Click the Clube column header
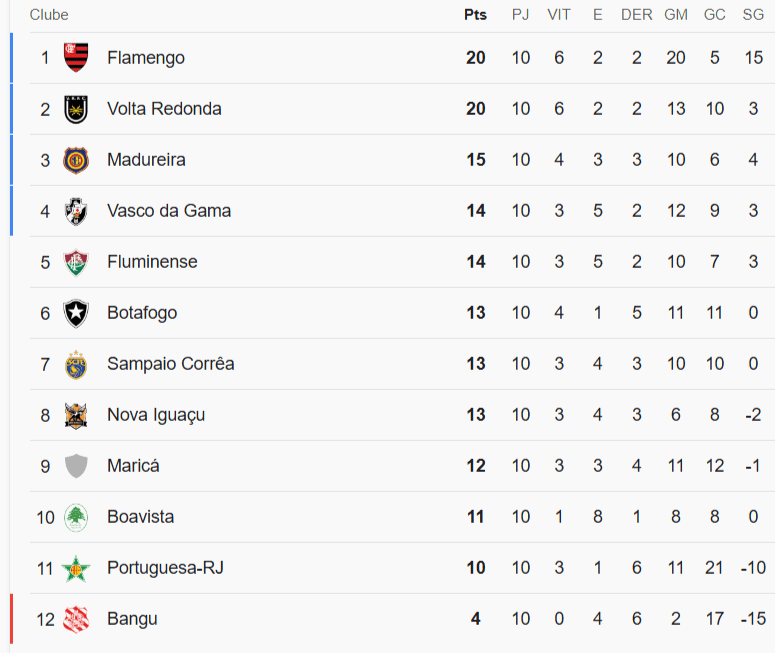 [49, 15]
